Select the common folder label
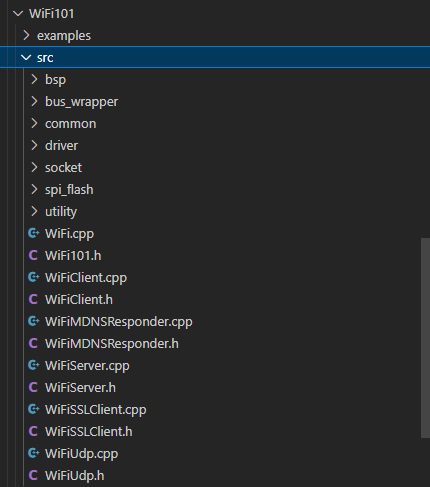This screenshot has width=430, height=487. click(x=70, y=124)
